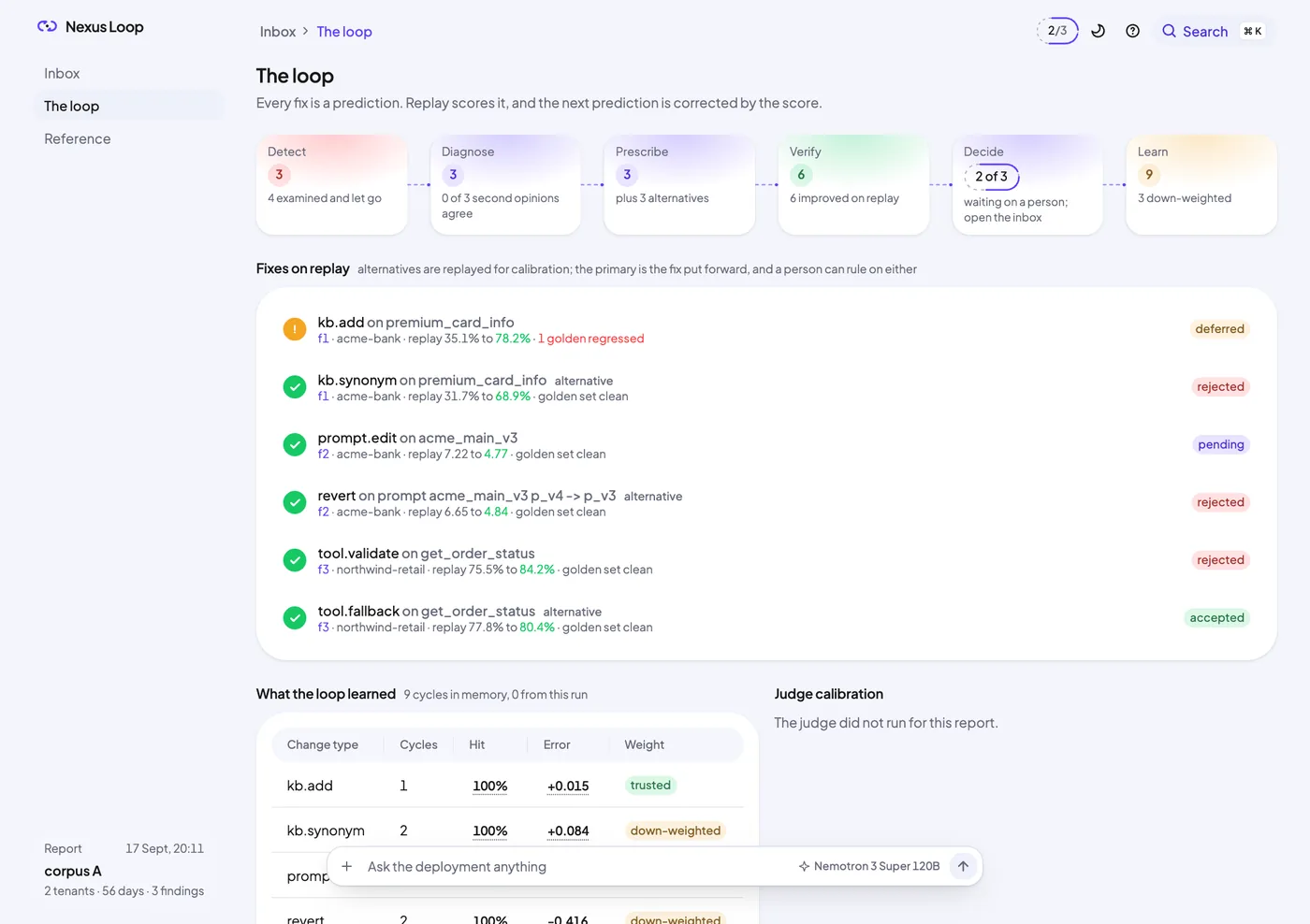This screenshot has width=1310, height=924.
Task: Click the ⌘K shortcut badge
Action: click(1253, 31)
